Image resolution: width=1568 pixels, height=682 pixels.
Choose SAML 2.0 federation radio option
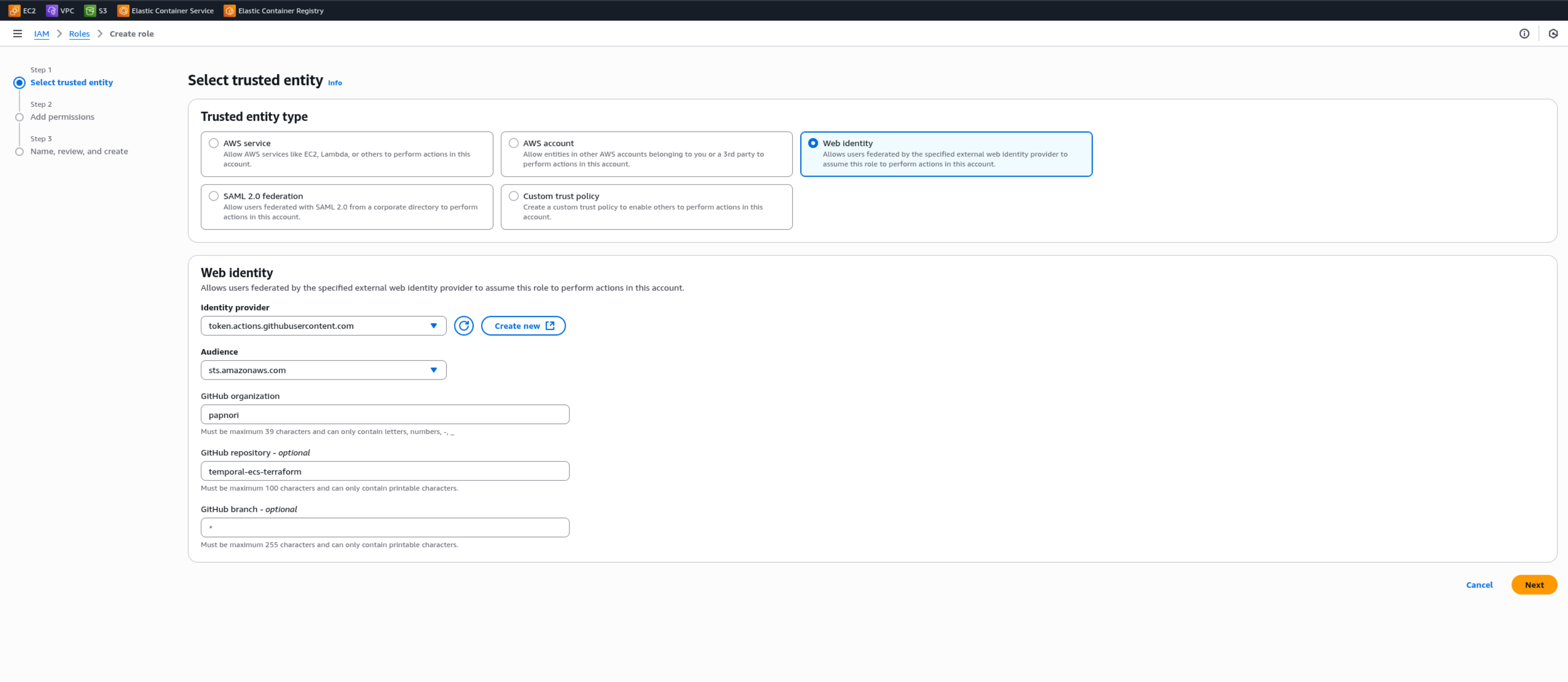tap(213, 196)
